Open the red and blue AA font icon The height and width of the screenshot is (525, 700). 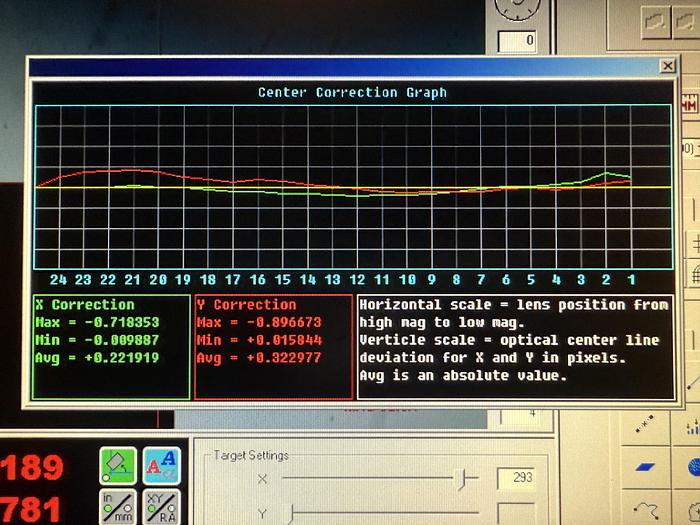[162, 466]
